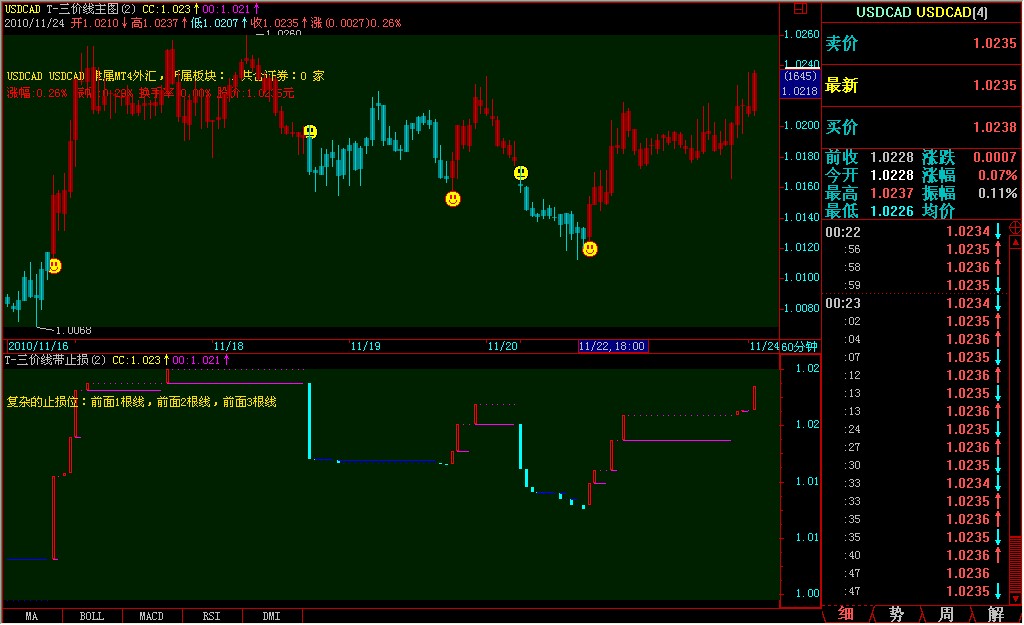
Task: Switch to MACD indicator tab
Action: (x=152, y=616)
